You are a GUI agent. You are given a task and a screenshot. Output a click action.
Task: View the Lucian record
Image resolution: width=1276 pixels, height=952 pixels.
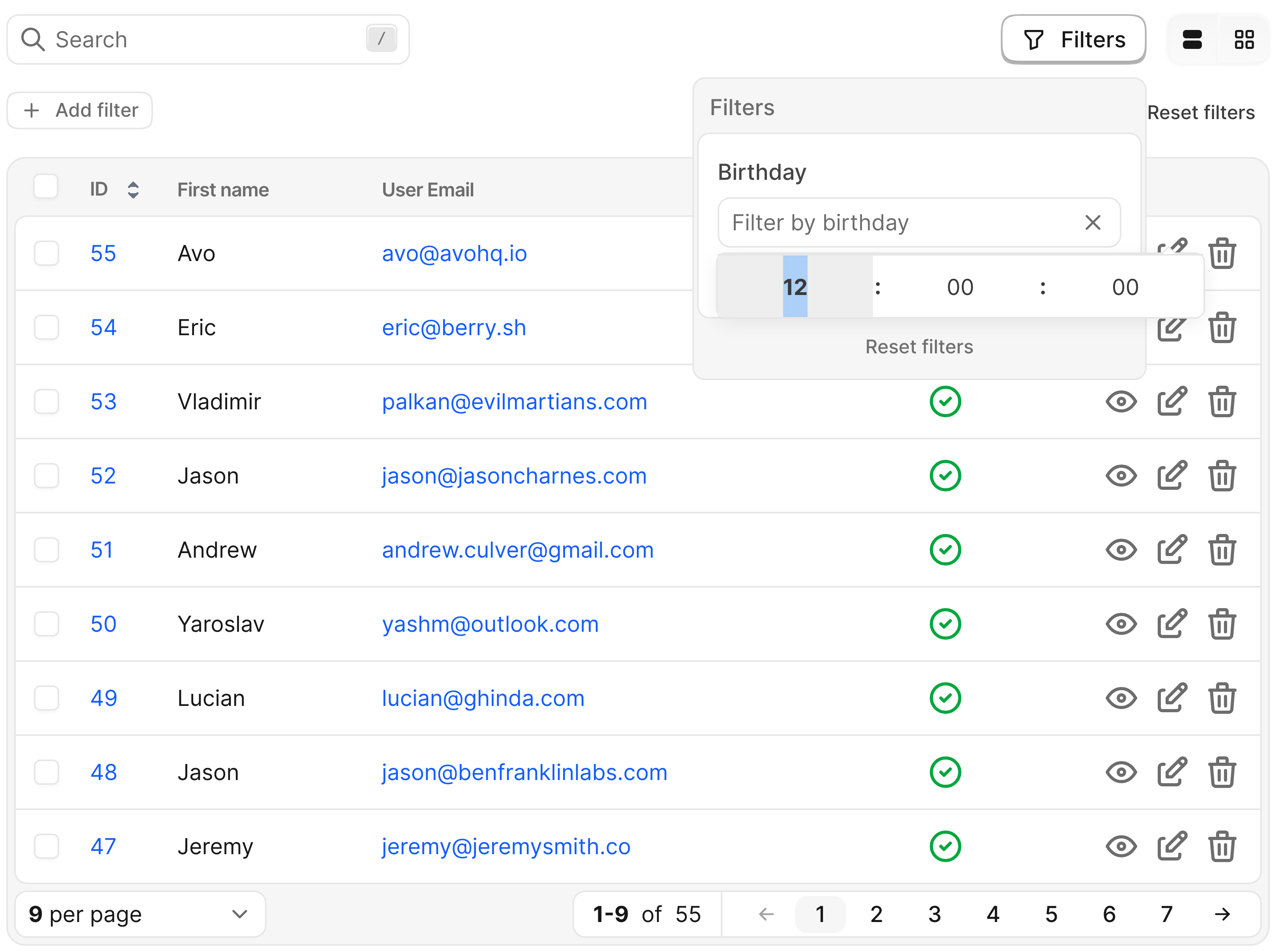[1121, 698]
